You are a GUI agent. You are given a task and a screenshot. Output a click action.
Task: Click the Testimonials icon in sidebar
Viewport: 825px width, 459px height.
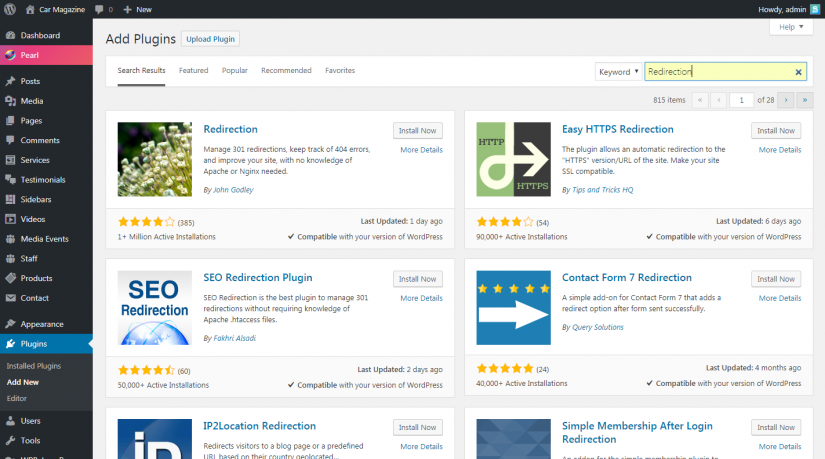click(10, 180)
